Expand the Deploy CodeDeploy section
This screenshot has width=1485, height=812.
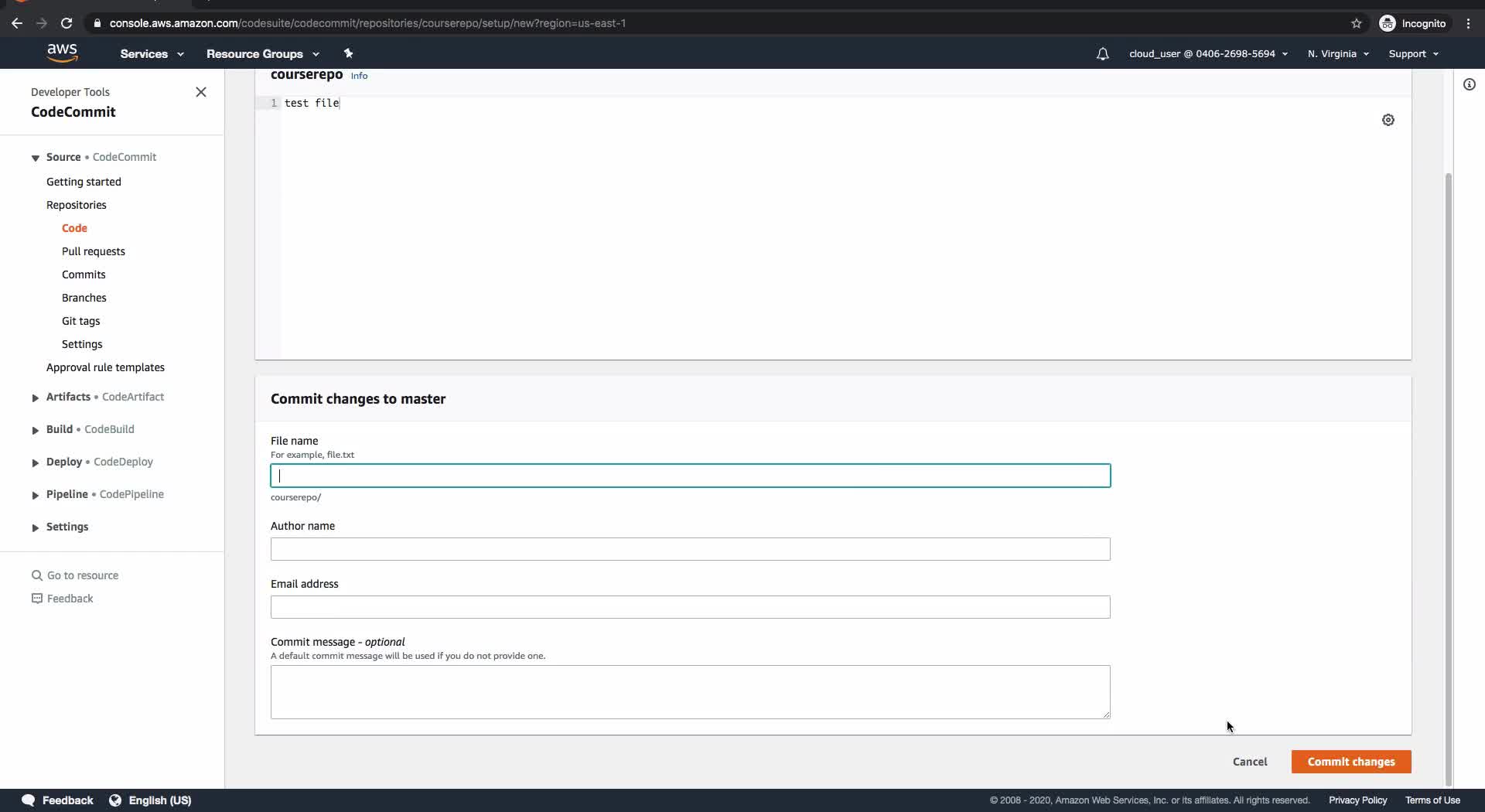pyautogui.click(x=36, y=462)
